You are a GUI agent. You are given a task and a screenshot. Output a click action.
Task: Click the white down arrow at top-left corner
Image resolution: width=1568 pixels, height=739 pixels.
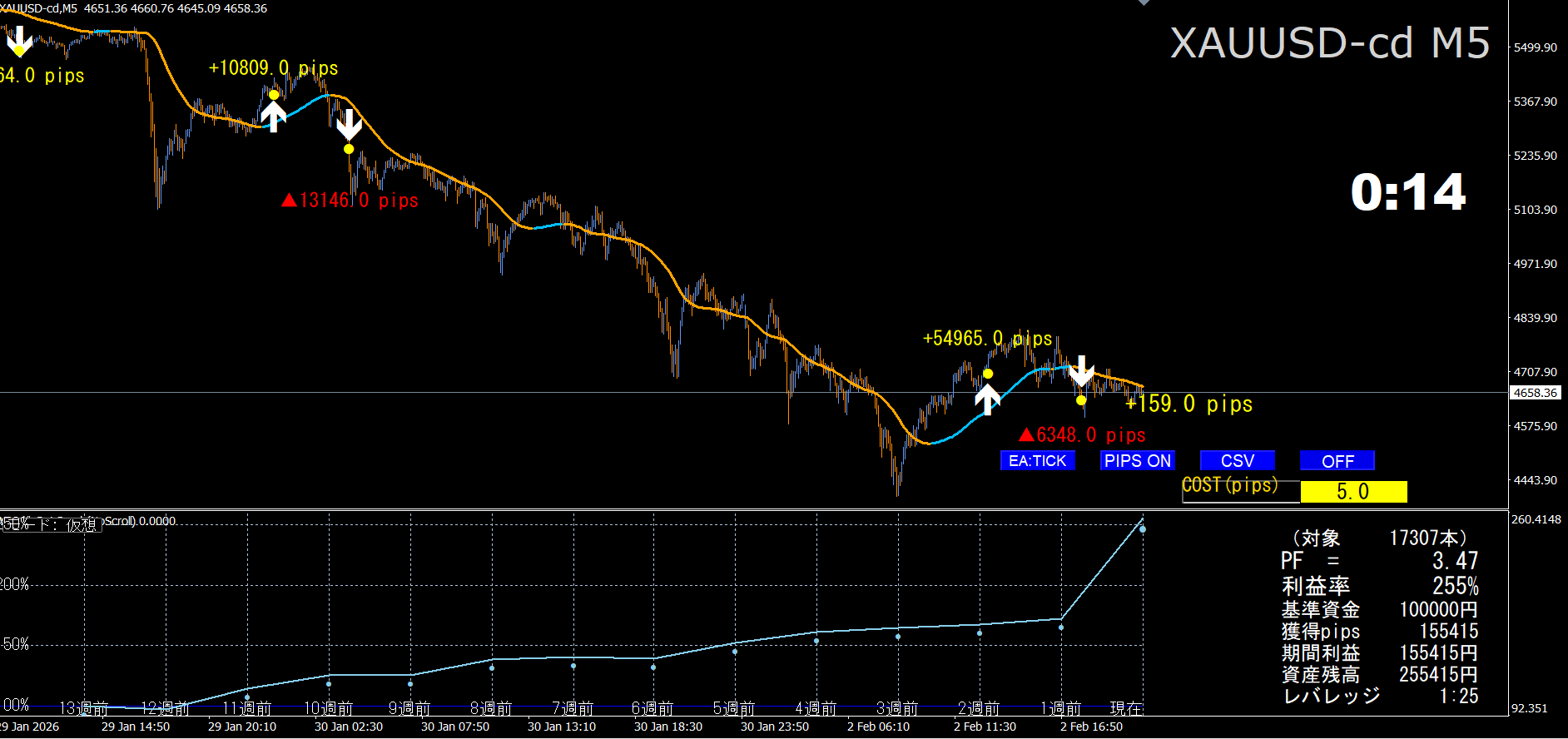pos(18,39)
